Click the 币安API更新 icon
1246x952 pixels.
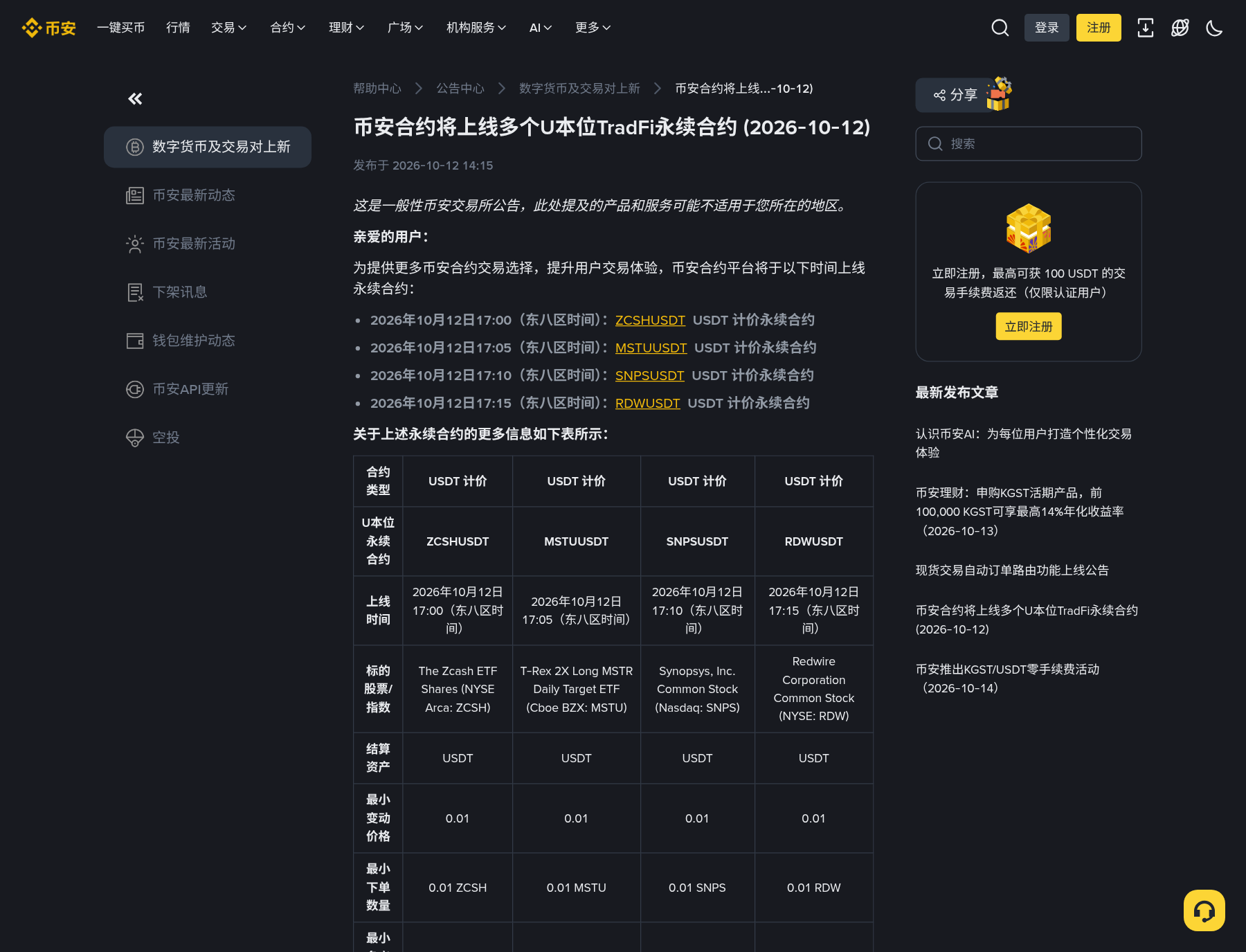click(x=135, y=389)
